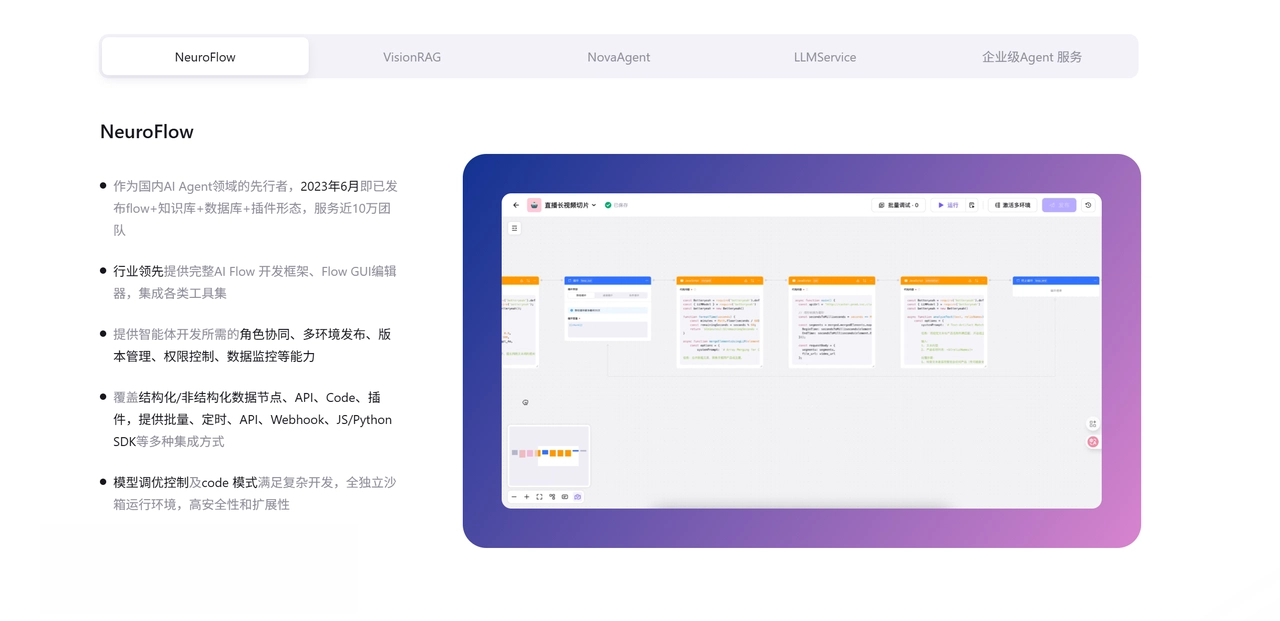This screenshot has height=621, width=1280.
Task: Toggle the canvas outline list icon
Action: (515, 228)
